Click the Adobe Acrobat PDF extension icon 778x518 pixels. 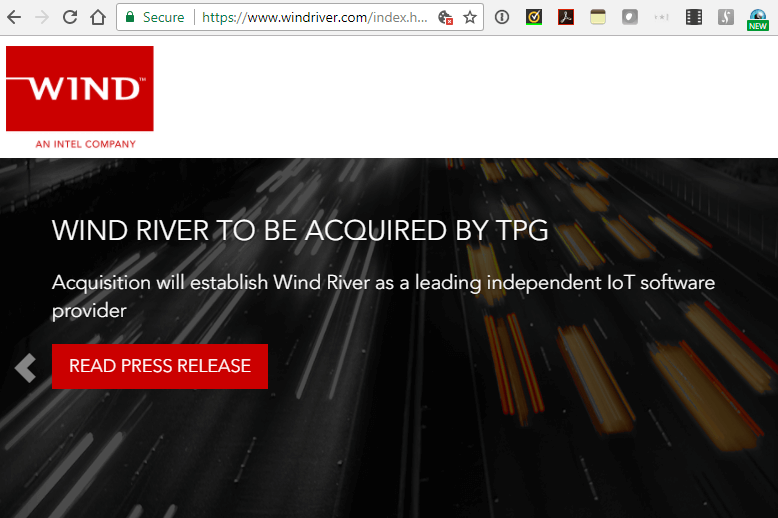(566, 17)
